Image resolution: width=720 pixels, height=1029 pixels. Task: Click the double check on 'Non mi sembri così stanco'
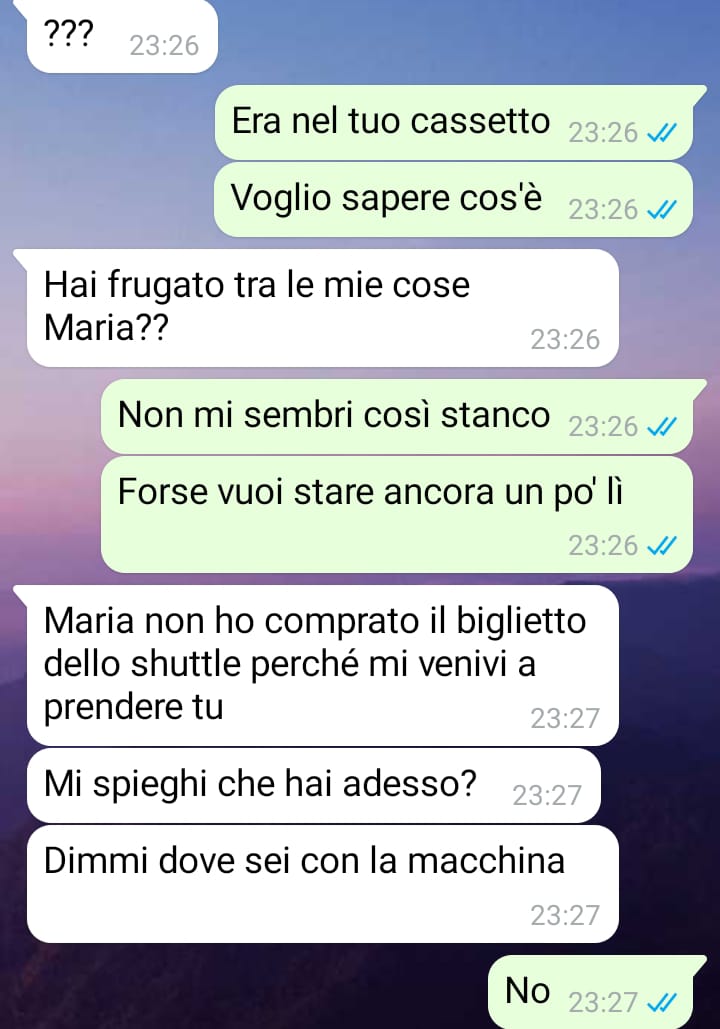[661, 427]
